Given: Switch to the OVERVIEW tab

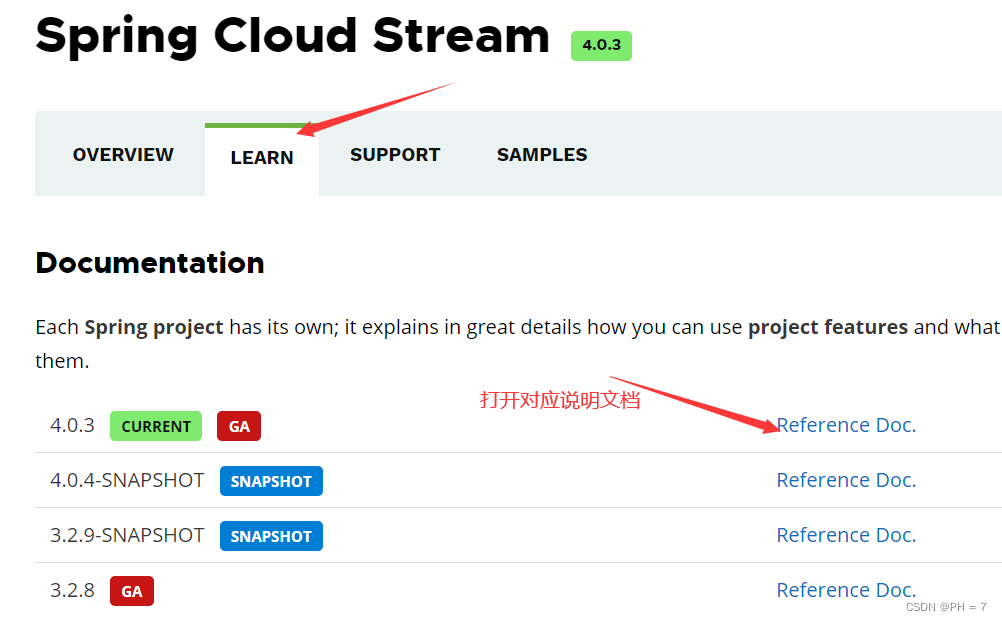Looking at the screenshot, I should (x=122, y=154).
